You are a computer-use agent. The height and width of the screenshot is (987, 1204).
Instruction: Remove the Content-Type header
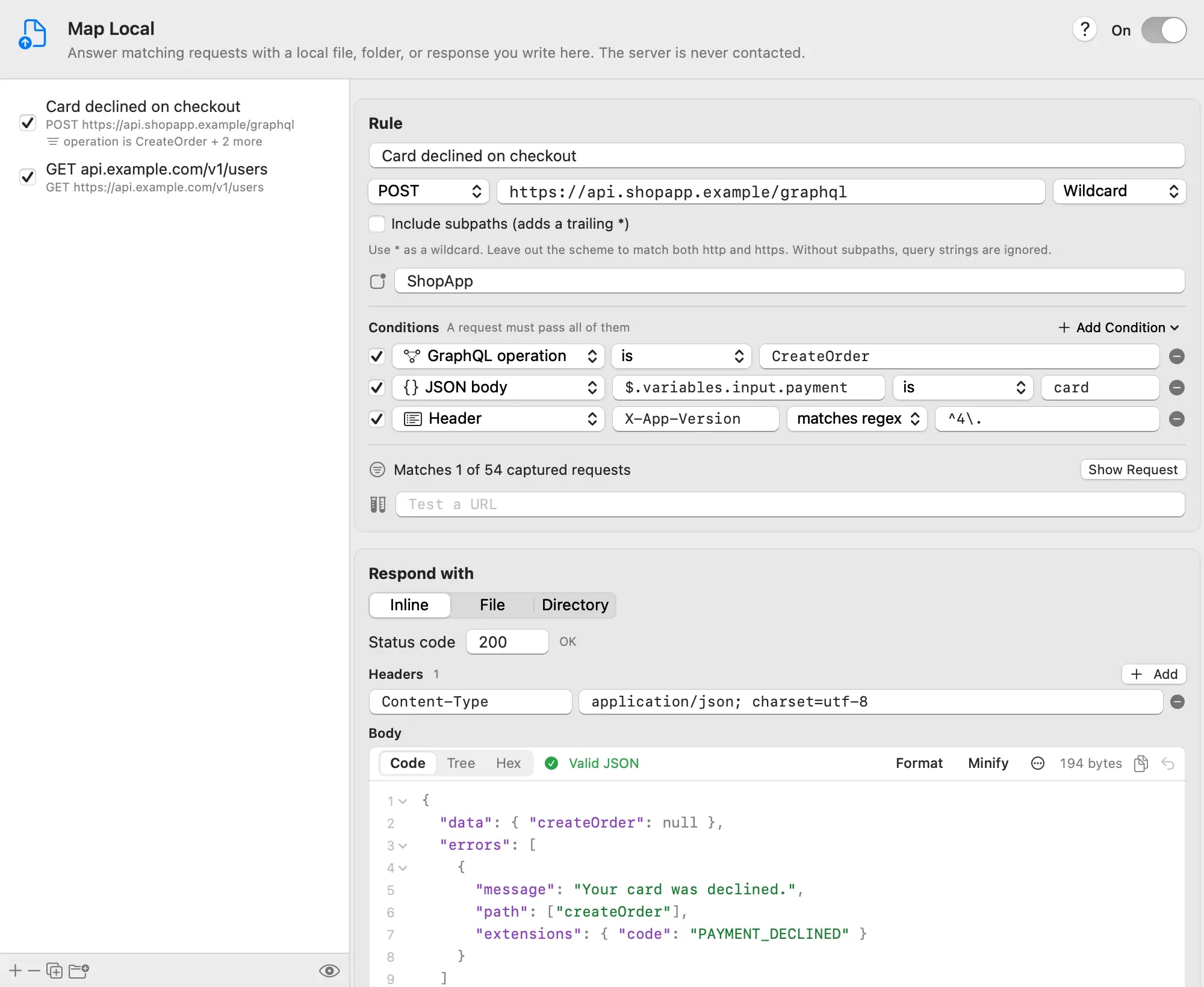[x=1178, y=702]
